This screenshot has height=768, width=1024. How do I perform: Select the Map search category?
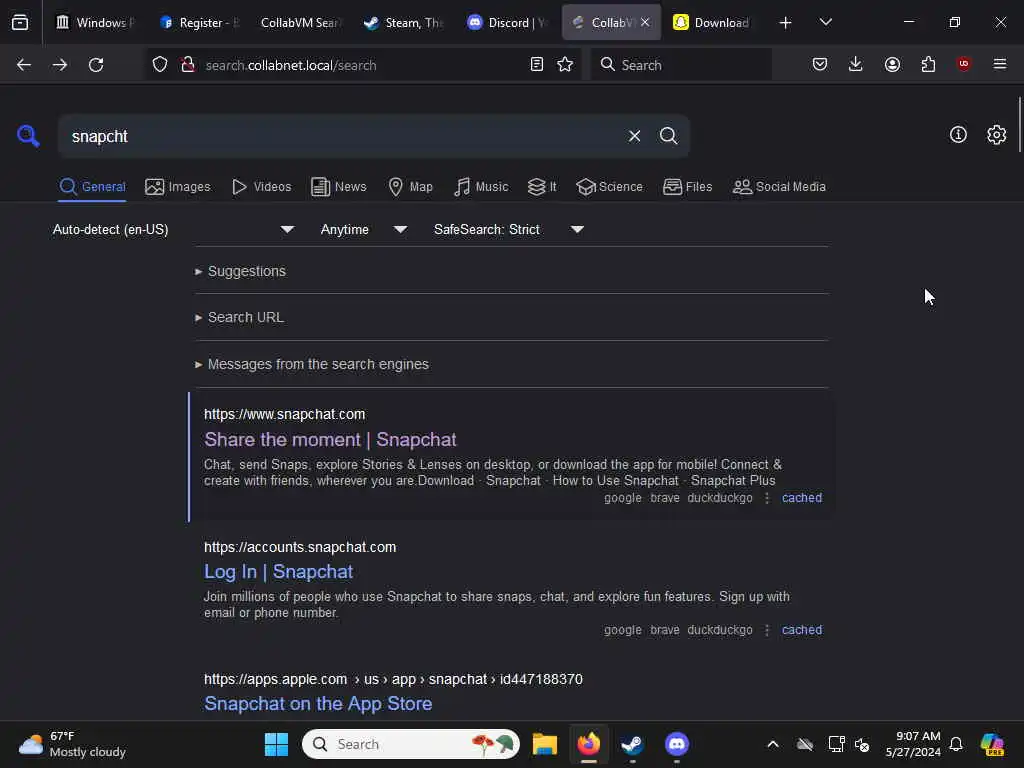tap(410, 187)
